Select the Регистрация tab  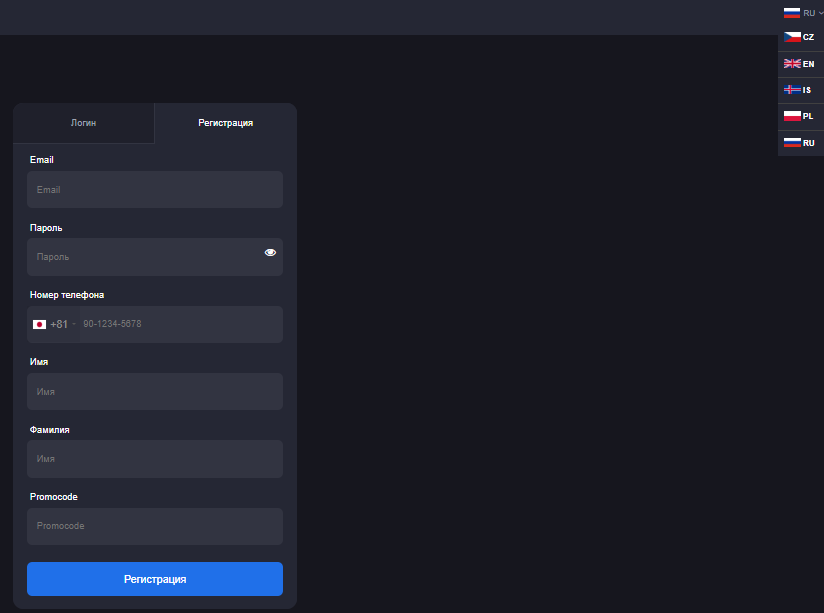tap(225, 123)
